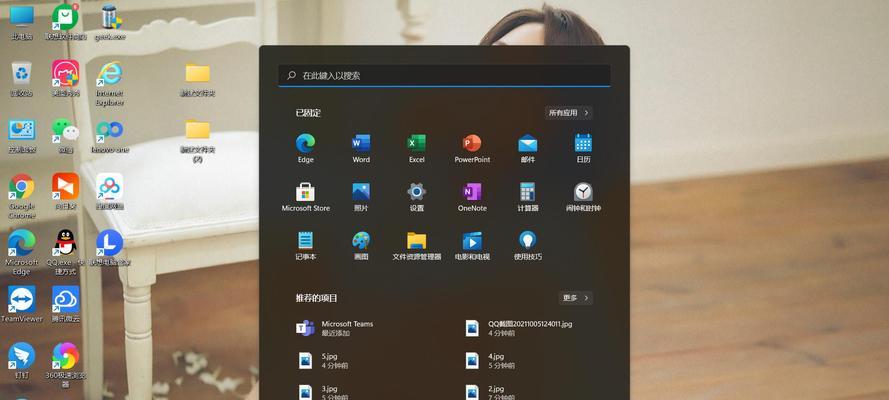Select the 联想电脑管家 desktop shortcut
This screenshot has width=889, height=400.
pos(109,248)
